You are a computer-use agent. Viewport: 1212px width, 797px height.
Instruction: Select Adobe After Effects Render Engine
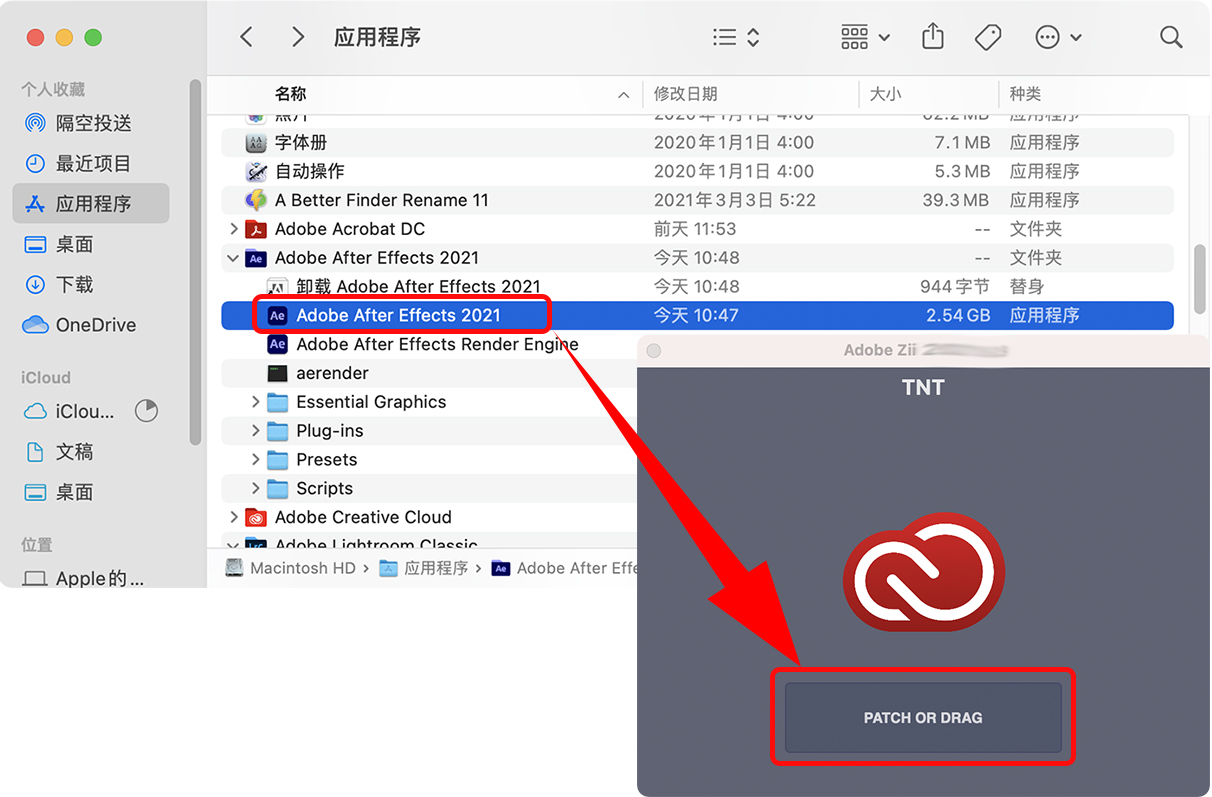[x=437, y=344]
